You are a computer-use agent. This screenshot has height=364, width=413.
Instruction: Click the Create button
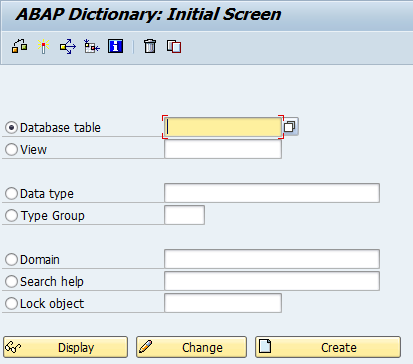(x=328, y=347)
